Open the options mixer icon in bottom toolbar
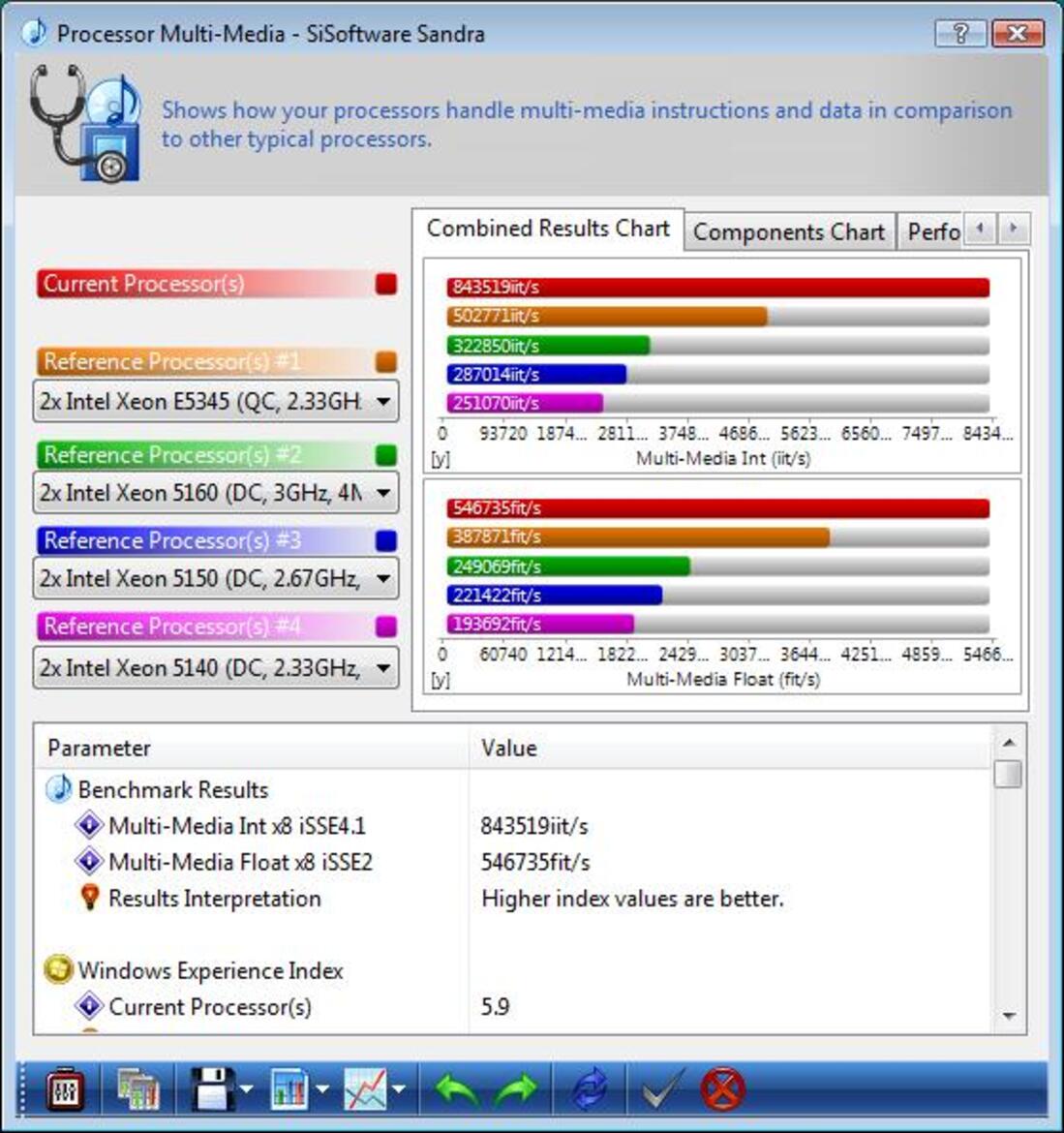The width and height of the screenshot is (1064, 1133). (64, 1088)
